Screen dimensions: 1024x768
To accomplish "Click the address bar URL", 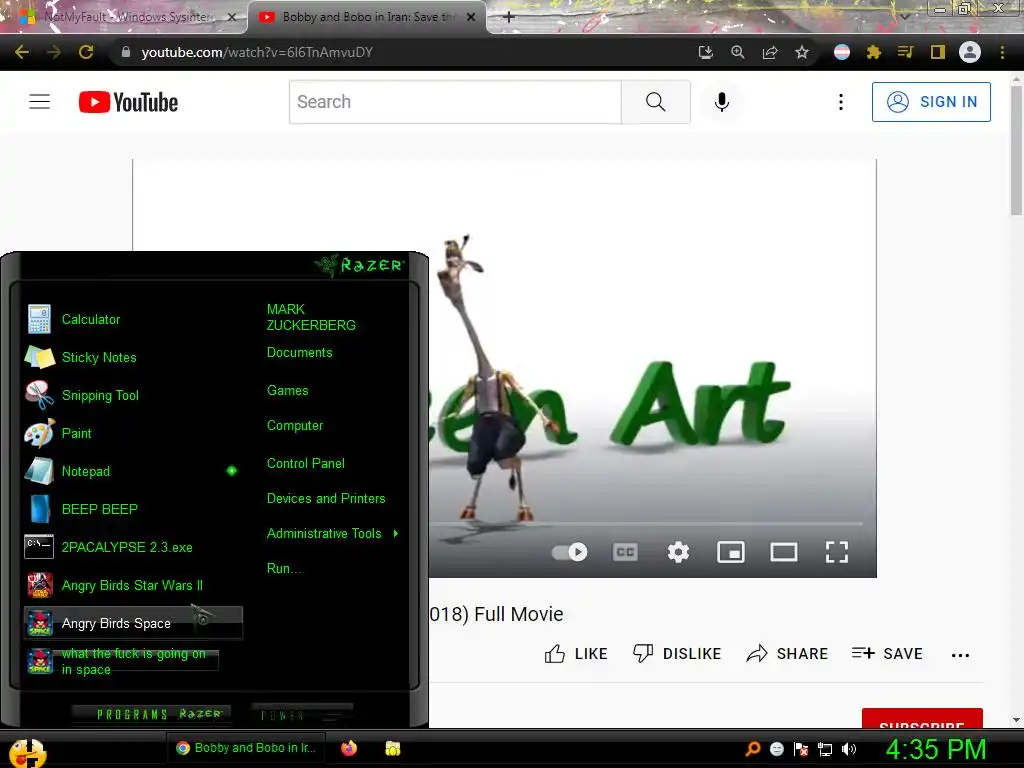I will [257, 52].
